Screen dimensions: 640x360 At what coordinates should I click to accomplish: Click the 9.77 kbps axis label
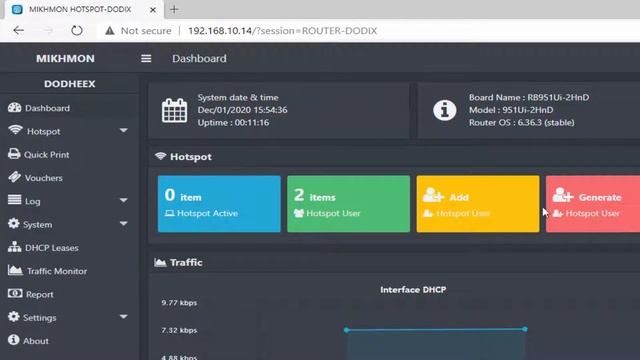(179, 303)
